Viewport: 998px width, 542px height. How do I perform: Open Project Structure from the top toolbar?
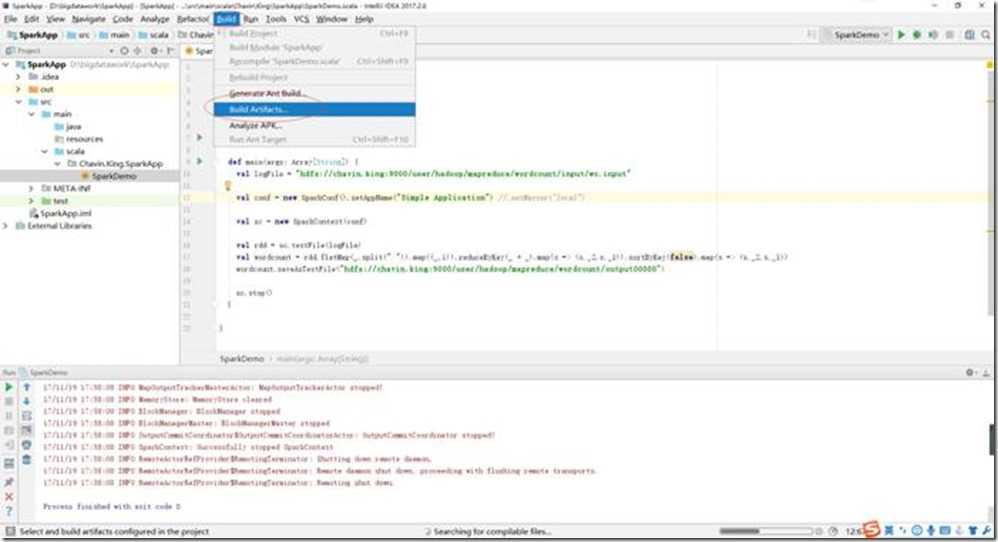[x=969, y=35]
